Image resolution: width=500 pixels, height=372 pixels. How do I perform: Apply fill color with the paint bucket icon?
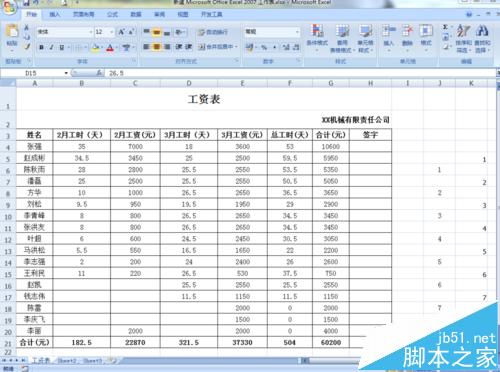click(95, 47)
